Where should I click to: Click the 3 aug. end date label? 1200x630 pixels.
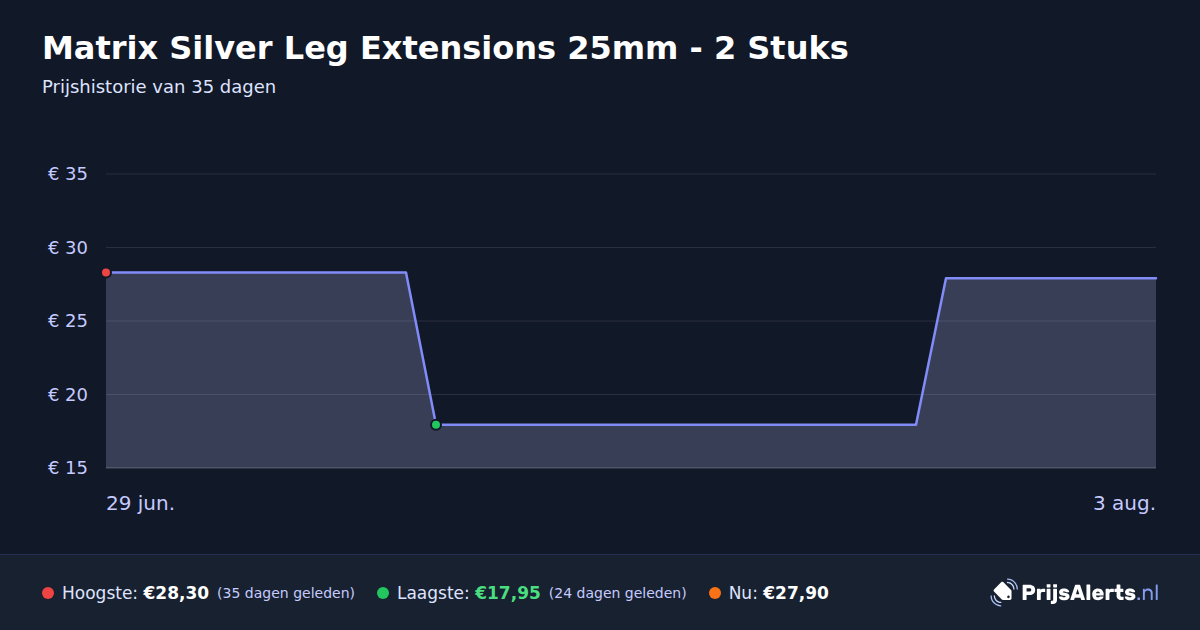coord(1124,504)
